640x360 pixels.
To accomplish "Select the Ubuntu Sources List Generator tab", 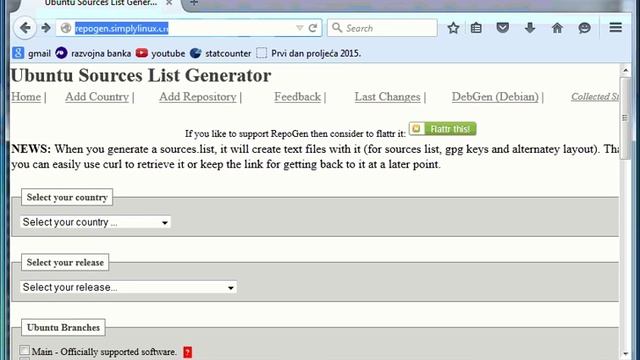I will tap(100, 3).
